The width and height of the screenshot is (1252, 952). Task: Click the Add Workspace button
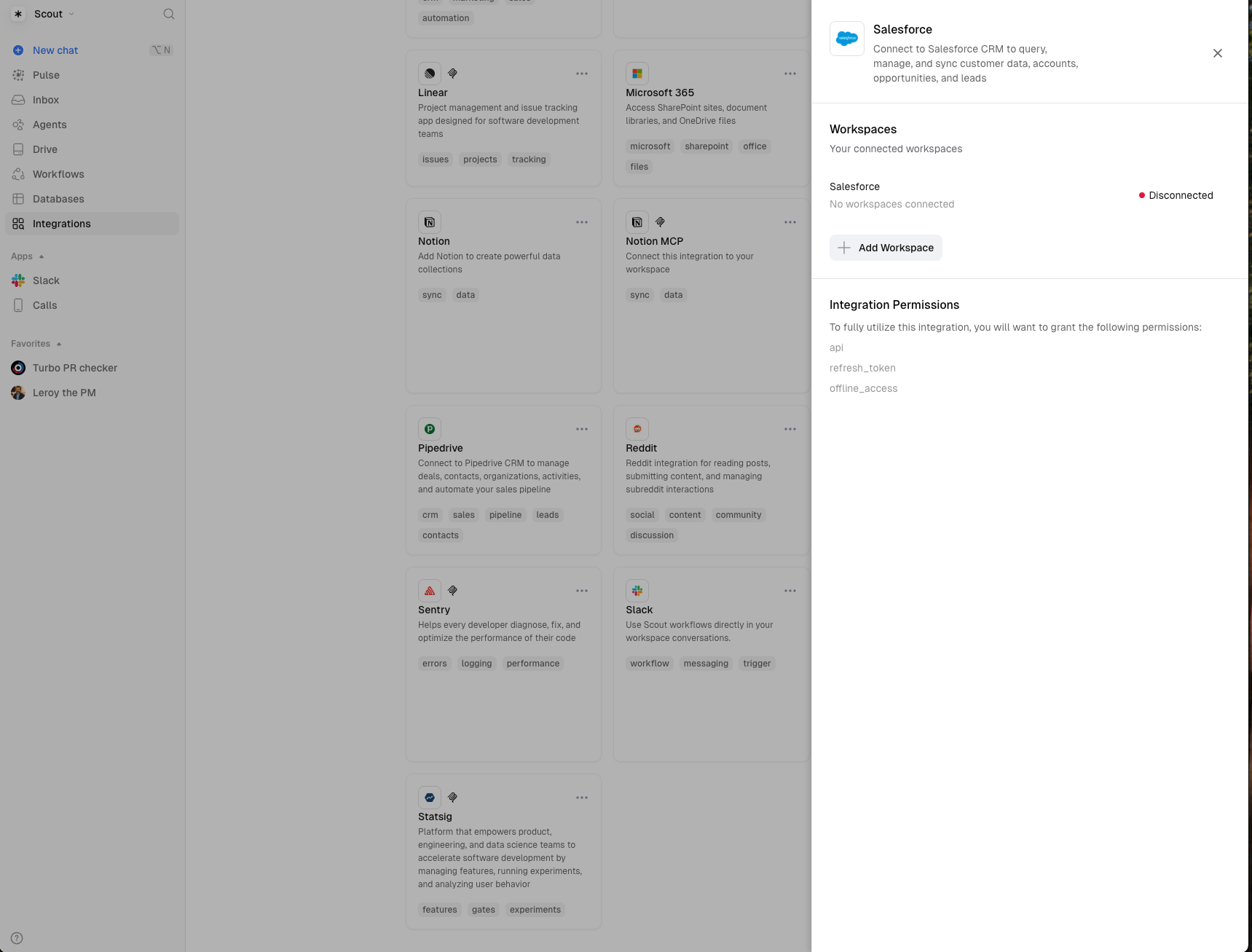[886, 248]
